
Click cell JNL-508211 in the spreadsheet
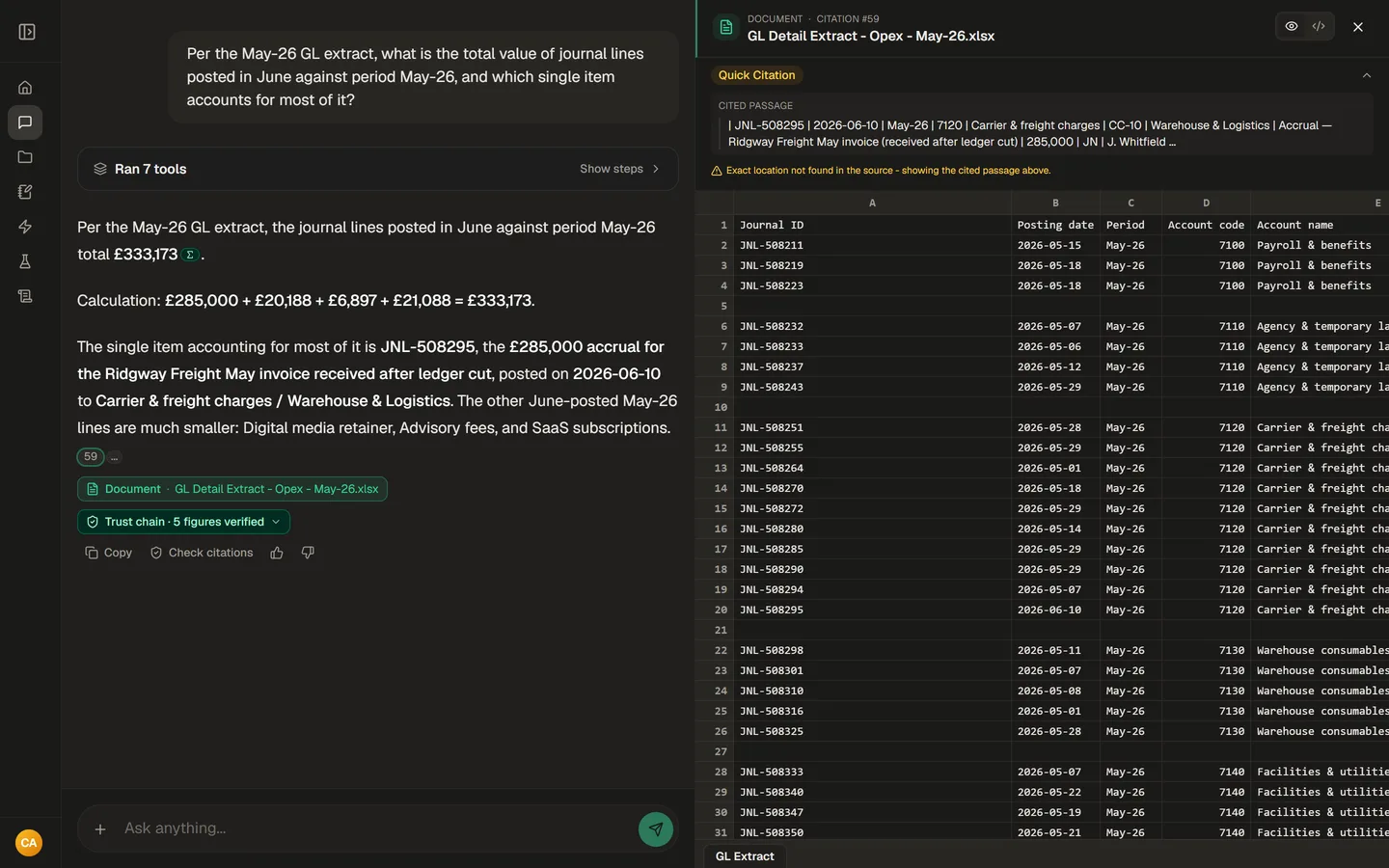click(872, 245)
